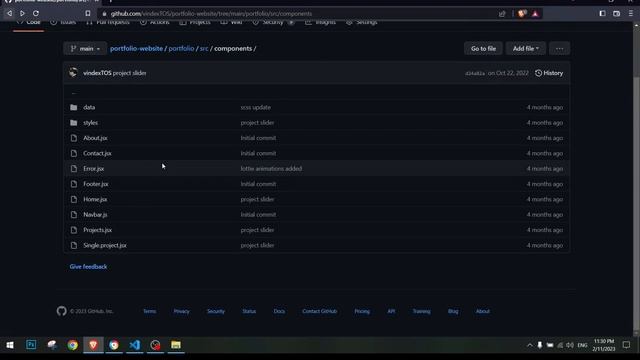Switch to Issues tab
The height and width of the screenshot is (360, 640).
pyautogui.click(x=63, y=22)
